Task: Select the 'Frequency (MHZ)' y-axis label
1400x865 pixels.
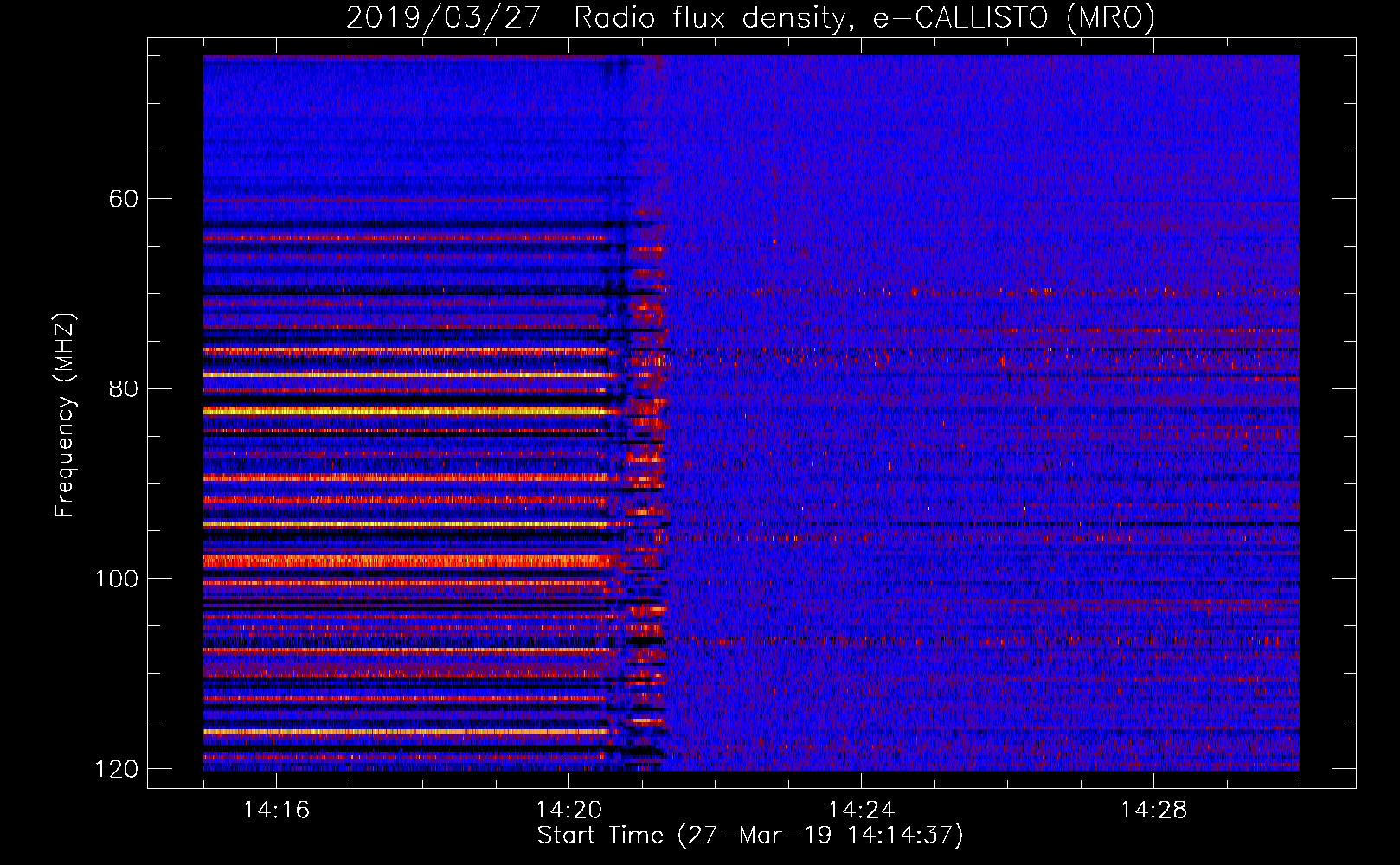Action: point(65,415)
